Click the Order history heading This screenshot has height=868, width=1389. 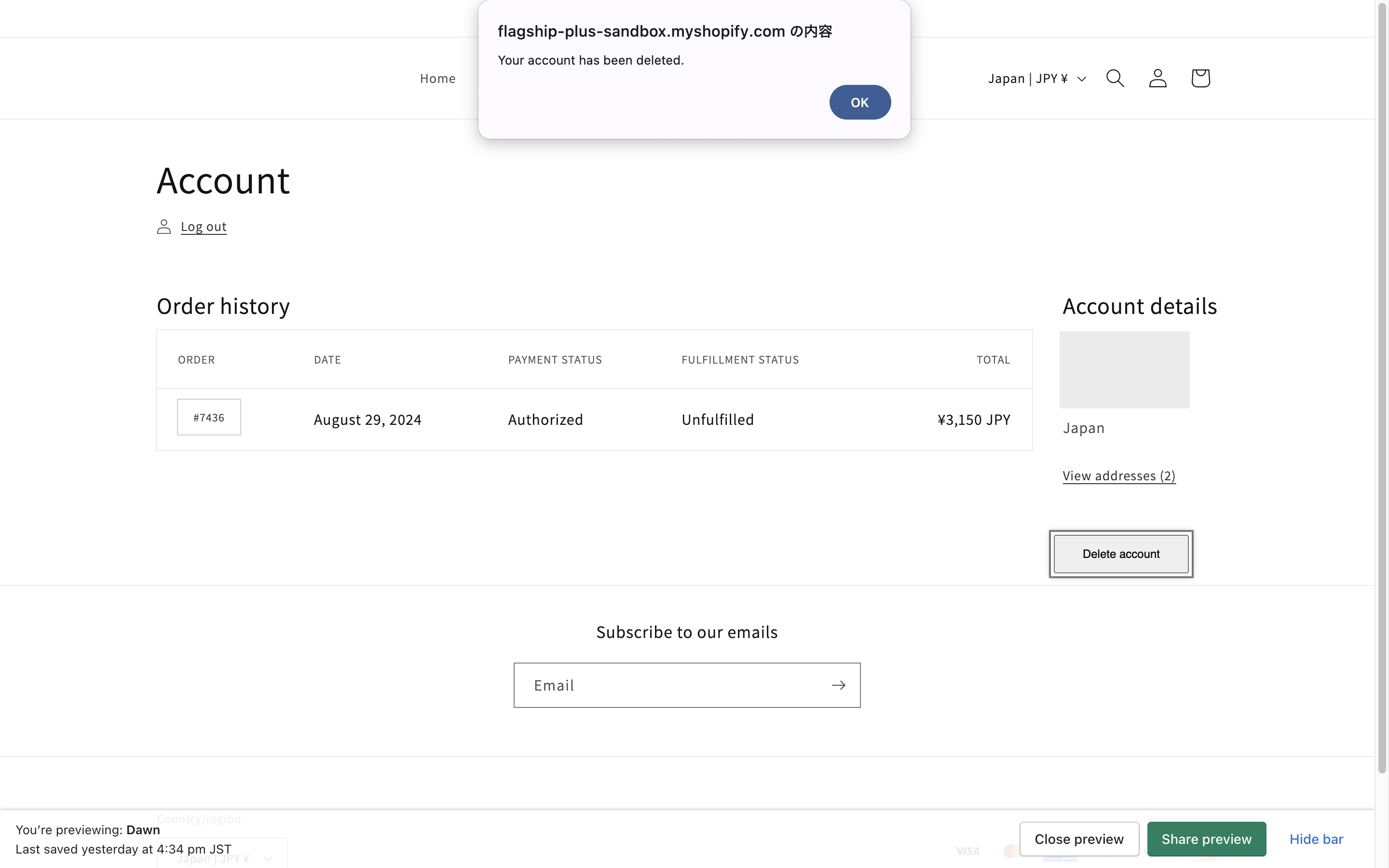point(223,306)
